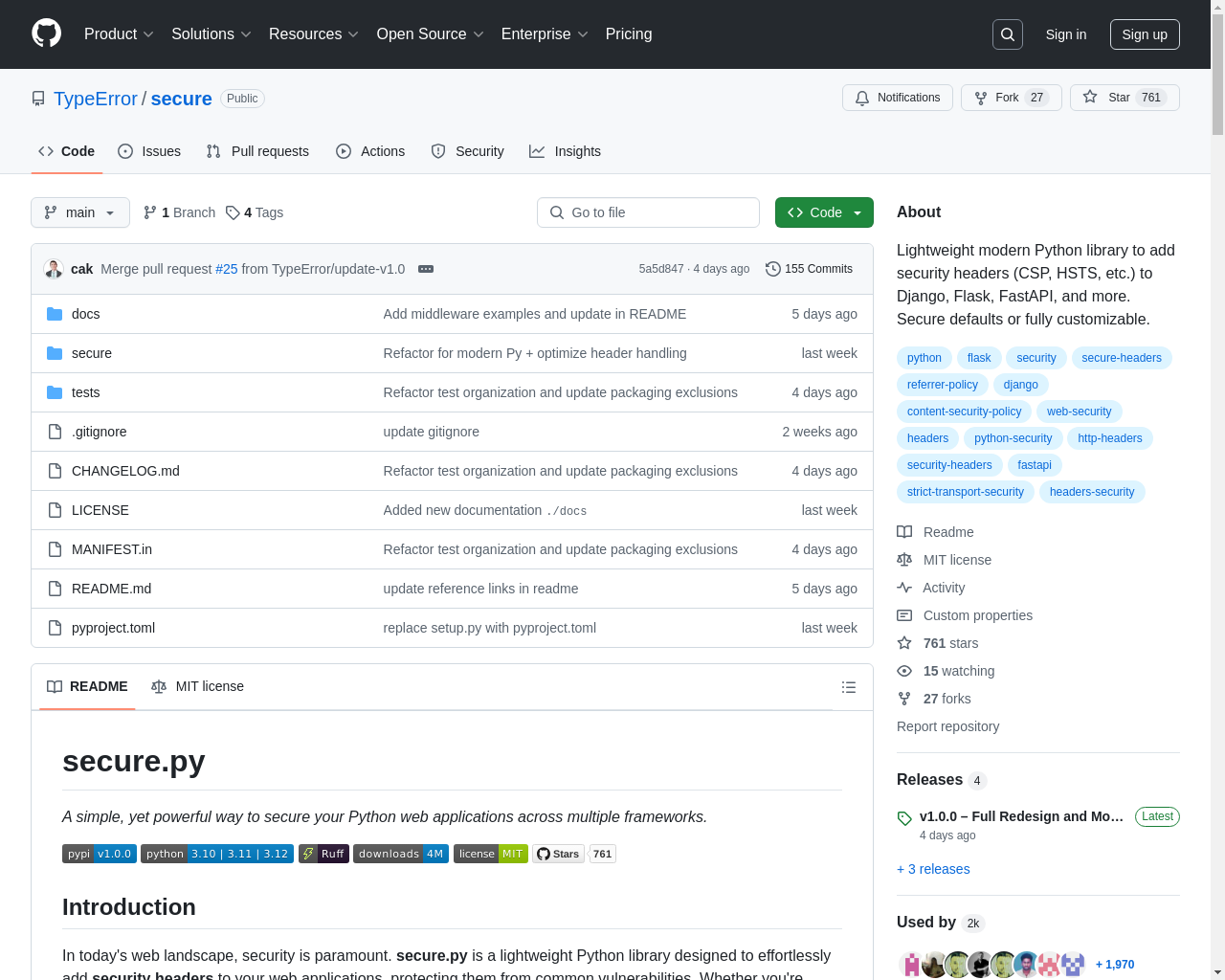1225x980 pixels.
Task: Open the LICENSE file
Action: pyautogui.click(x=100, y=510)
